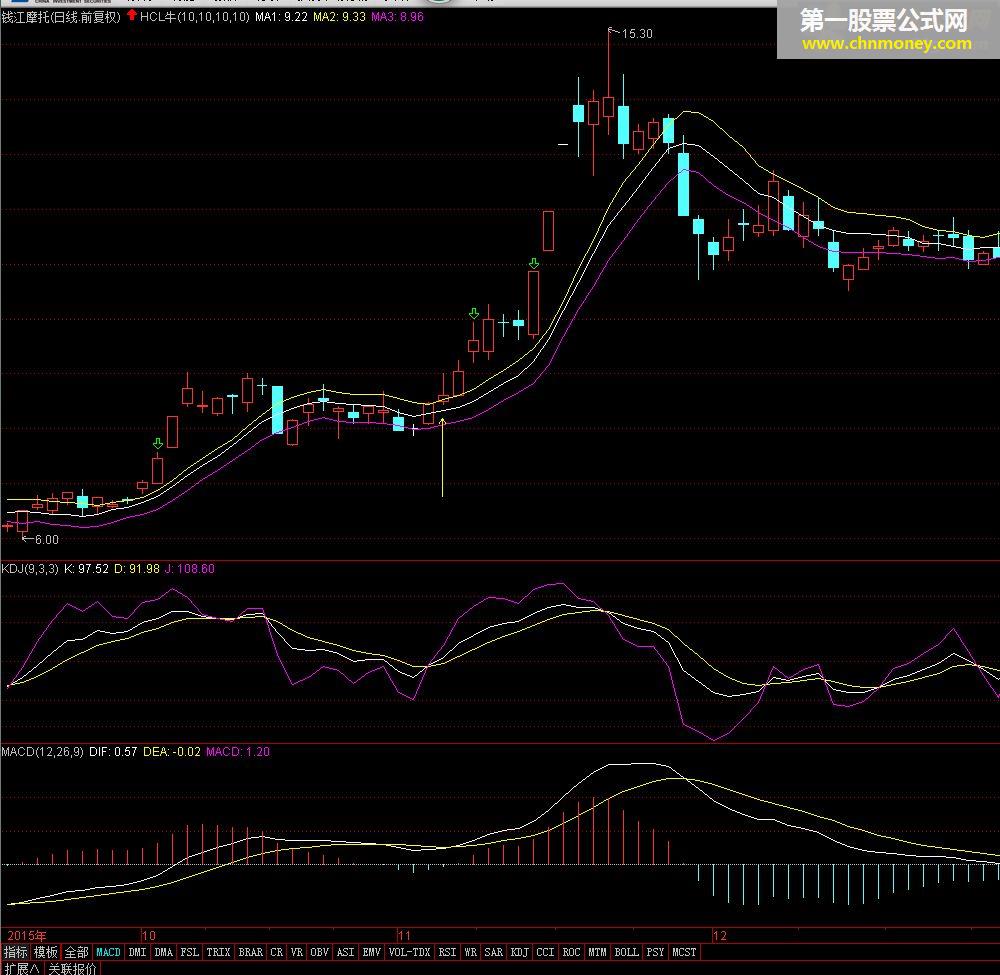Click the KDJ(9,3,3) panel label
Viewport: 1000px width, 975px height.
click(x=30, y=568)
